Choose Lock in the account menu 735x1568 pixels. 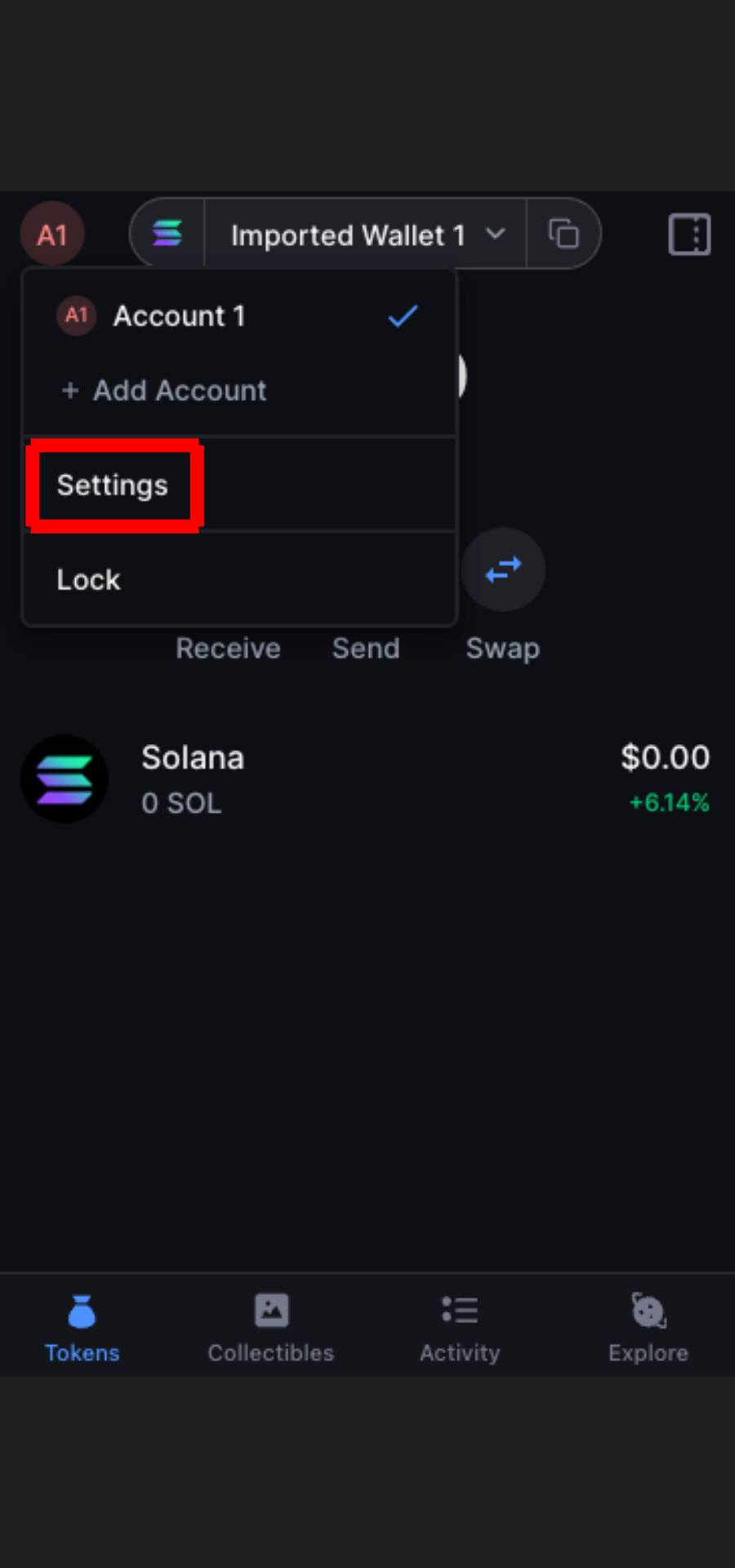tap(88, 580)
